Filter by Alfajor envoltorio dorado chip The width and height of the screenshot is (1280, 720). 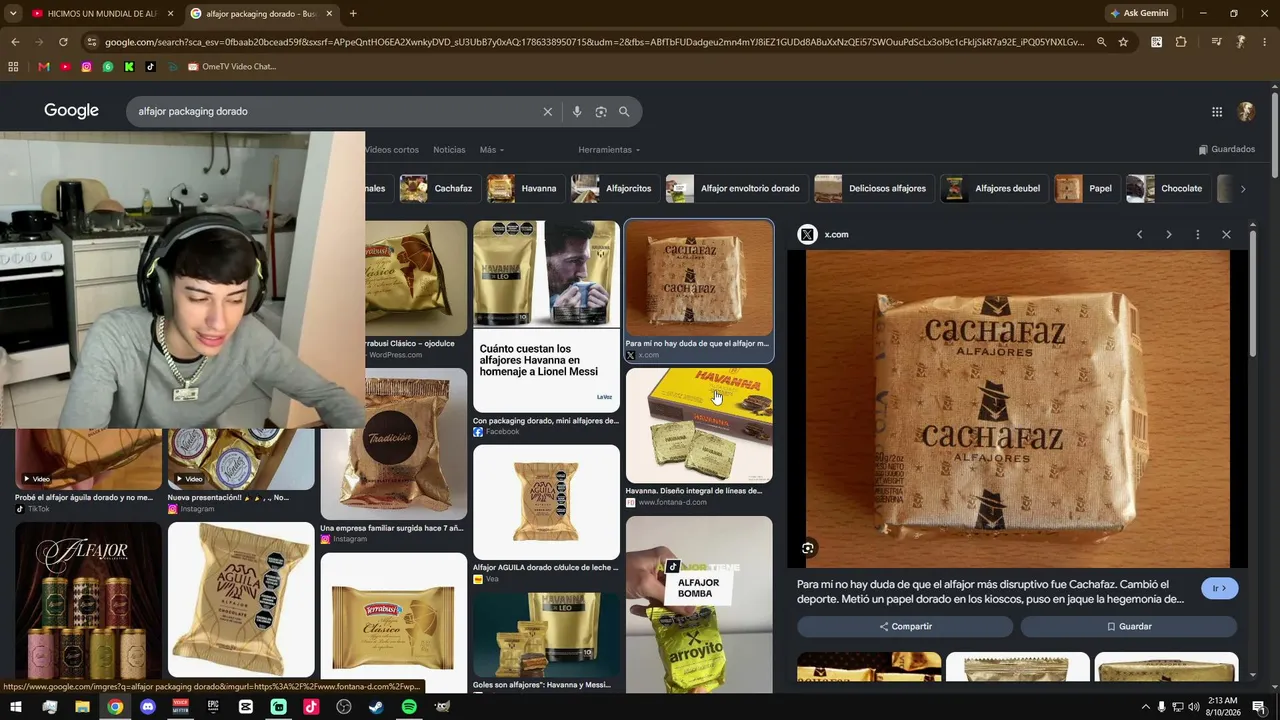[x=735, y=189]
